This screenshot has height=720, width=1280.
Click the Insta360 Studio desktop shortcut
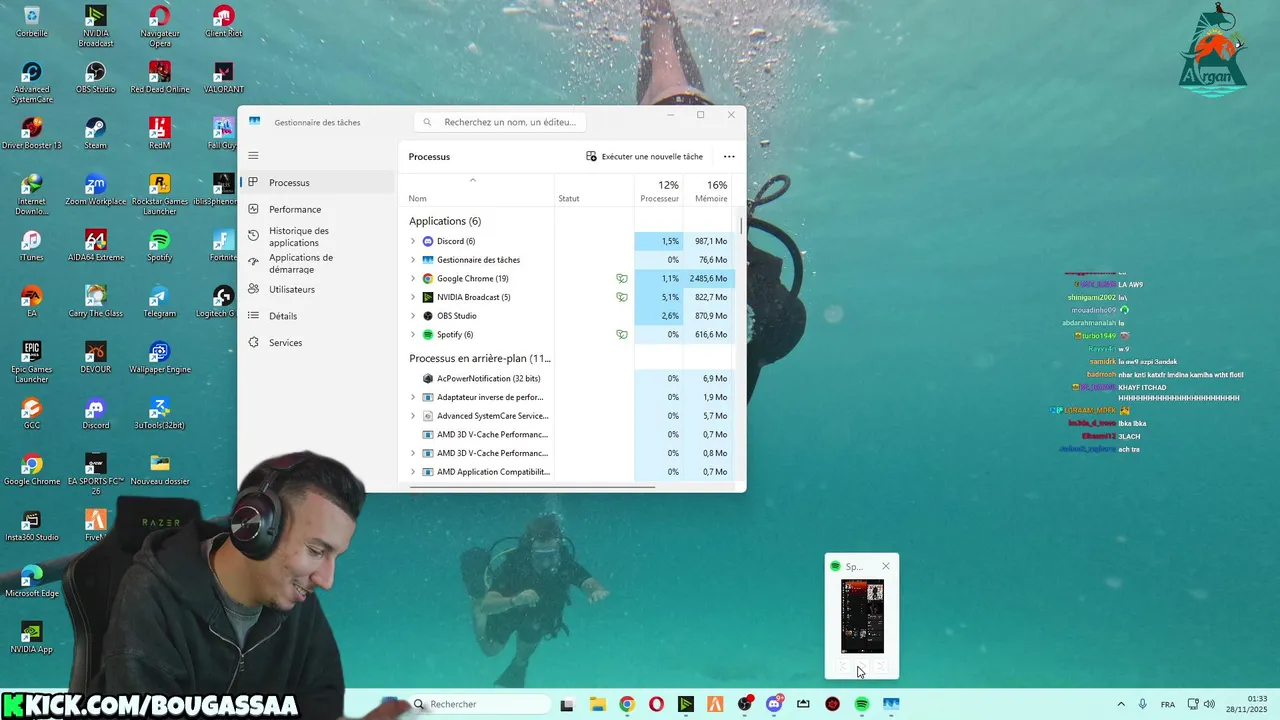tap(31, 525)
